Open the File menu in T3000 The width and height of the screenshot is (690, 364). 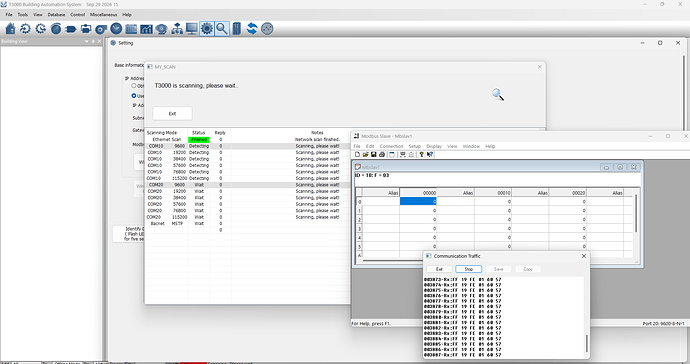coord(9,15)
